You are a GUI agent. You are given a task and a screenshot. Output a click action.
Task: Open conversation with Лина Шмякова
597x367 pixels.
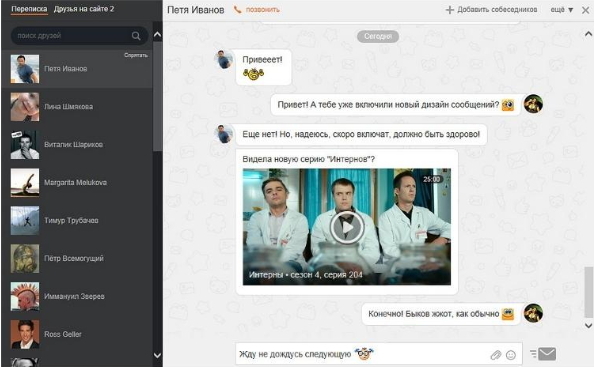pos(77,107)
